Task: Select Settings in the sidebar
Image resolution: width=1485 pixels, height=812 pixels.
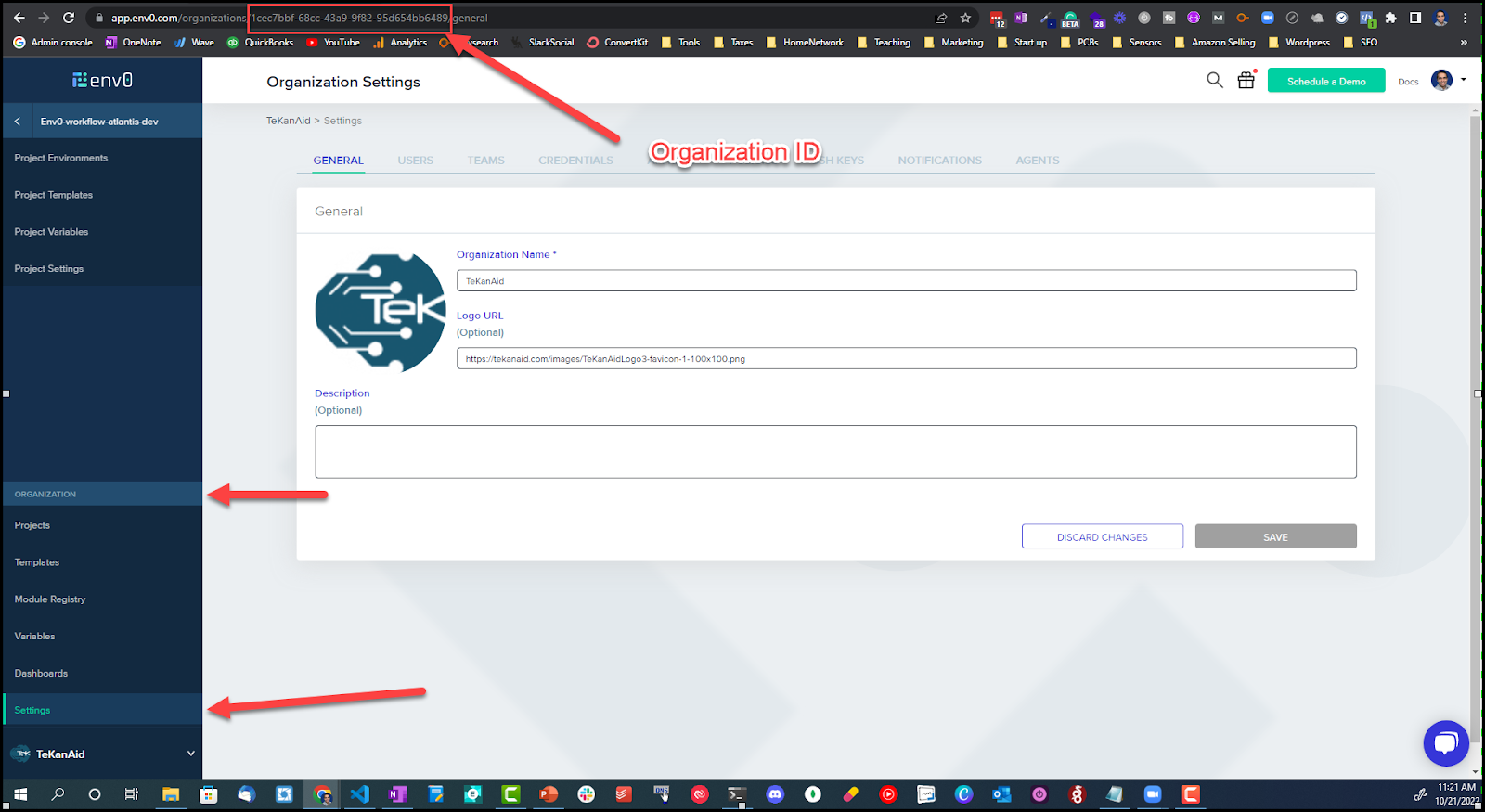Action: (102, 710)
